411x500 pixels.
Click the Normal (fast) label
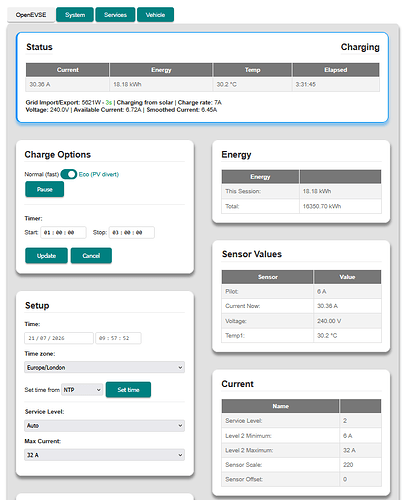tap(42, 174)
